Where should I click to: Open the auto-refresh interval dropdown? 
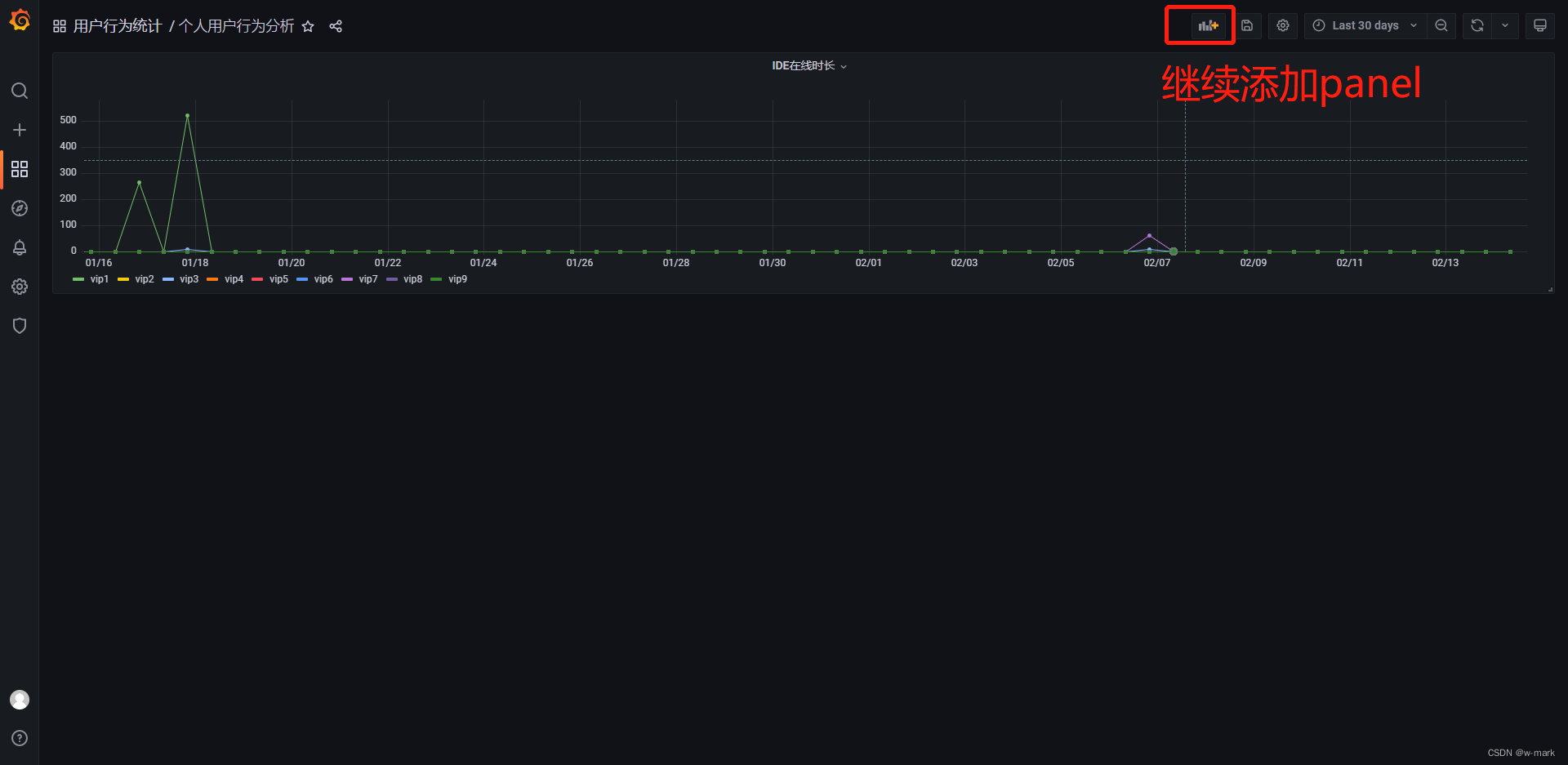(x=1506, y=25)
